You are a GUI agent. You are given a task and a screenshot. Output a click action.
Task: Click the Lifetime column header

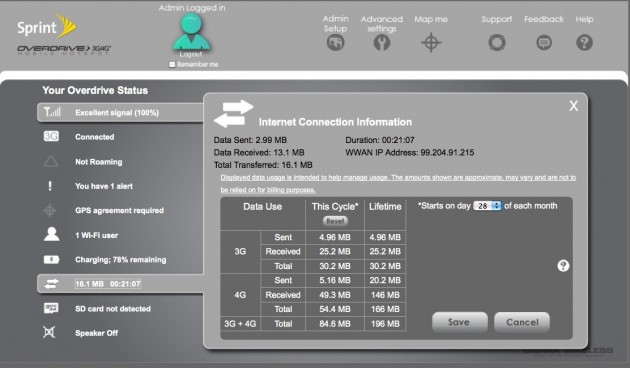tap(385, 206)
